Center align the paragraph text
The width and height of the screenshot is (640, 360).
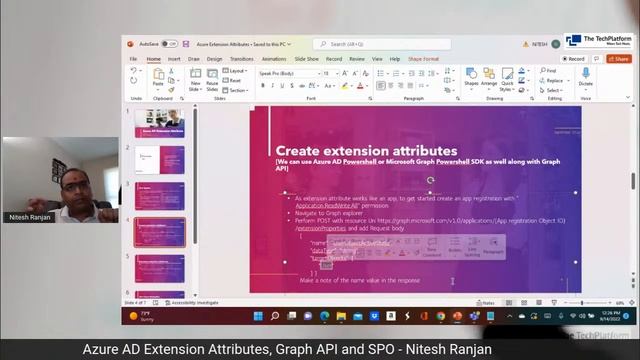click(x=391, y=85)
